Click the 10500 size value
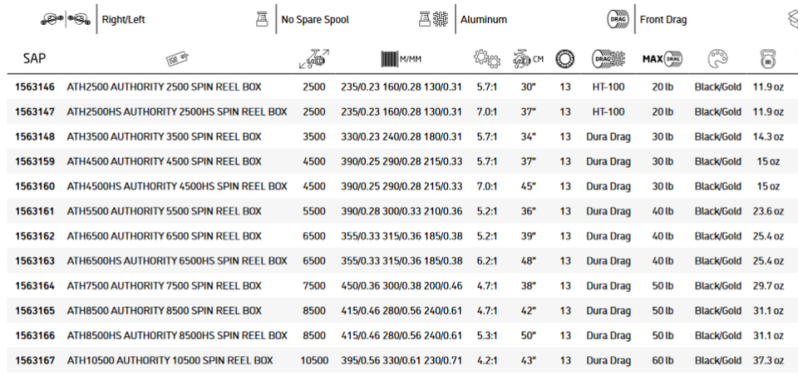 point(314,360)
